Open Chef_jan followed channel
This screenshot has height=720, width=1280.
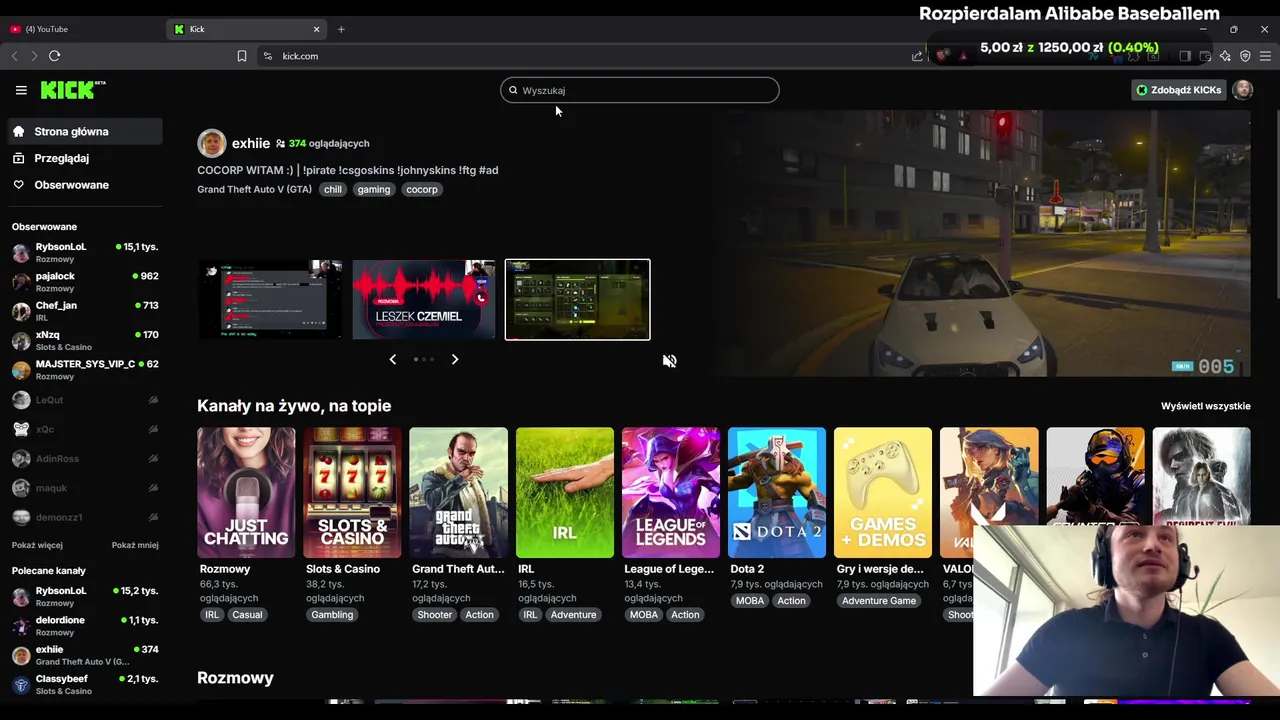pyautogui.click(x=85, y=311)
